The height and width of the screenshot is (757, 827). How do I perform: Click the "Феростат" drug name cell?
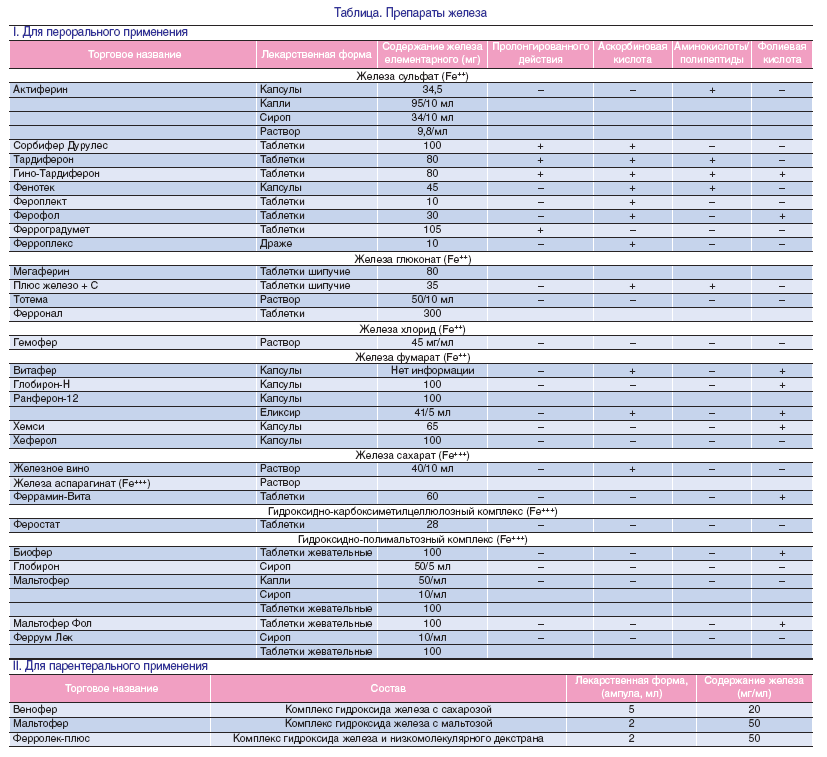click(x=38, y=525)
